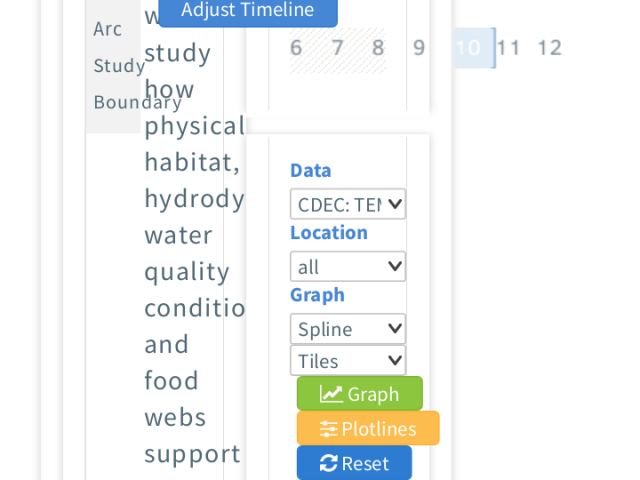Image resolution: width=640 pixels, height=480 pixels.
Task: Open the Spline graph type dropdown
Action: tap(348, 329)
